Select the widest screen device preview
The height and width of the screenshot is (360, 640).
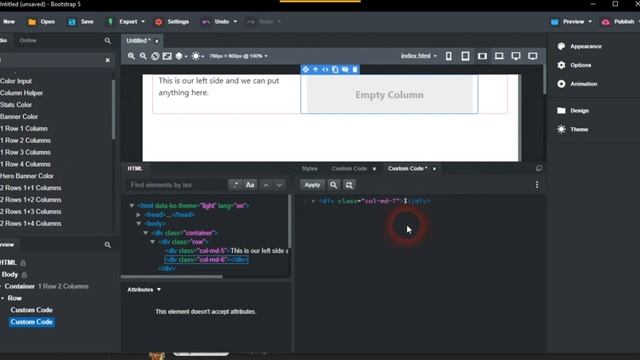click(x=533, y=56)
